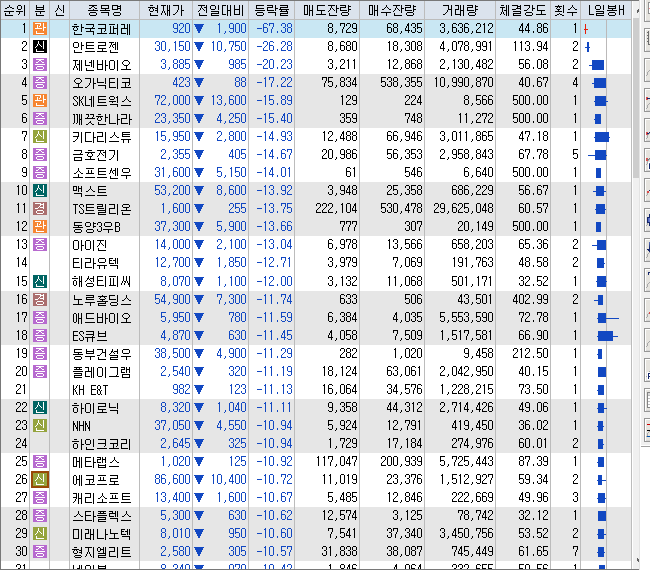Click the daily candle chart for 애드바이오

(608, 318)
